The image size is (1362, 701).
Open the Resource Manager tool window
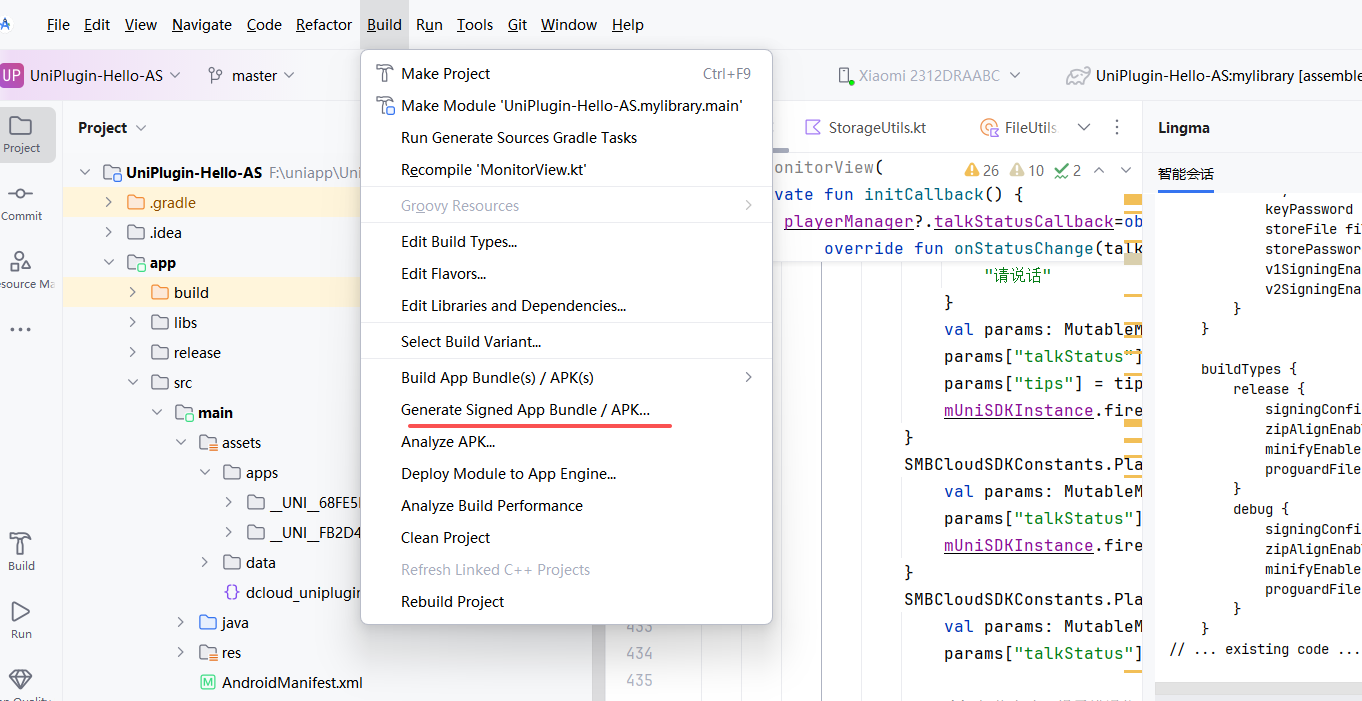click(21, 270)
